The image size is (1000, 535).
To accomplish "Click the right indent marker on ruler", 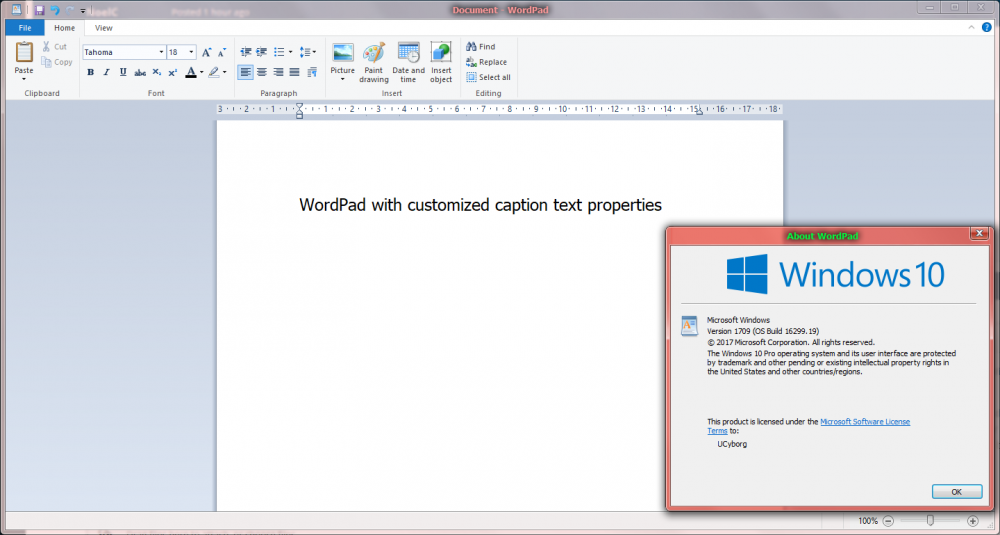I will [x=700, y=112].
